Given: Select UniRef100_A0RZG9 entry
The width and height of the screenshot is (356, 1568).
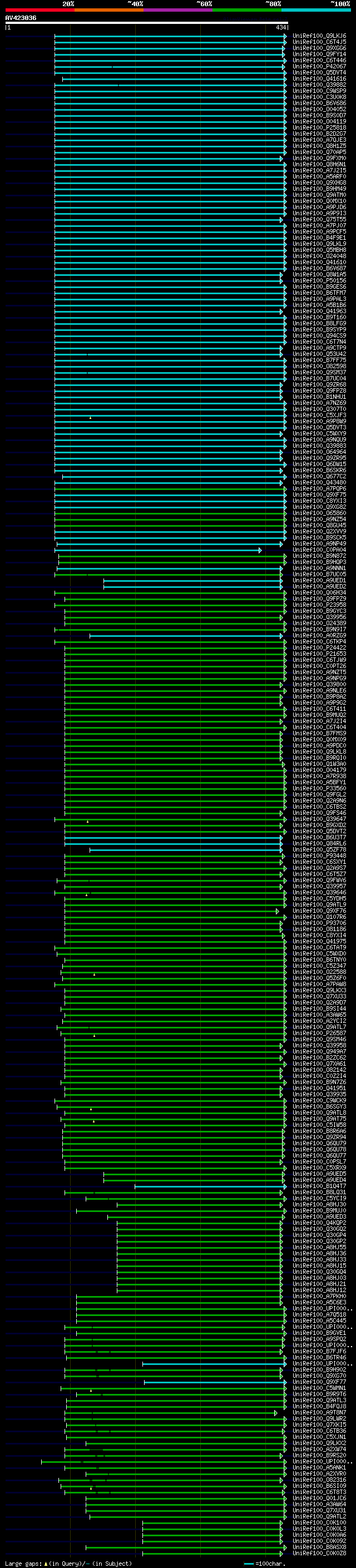Looking at the screenshot, I should tap(319, 635).
